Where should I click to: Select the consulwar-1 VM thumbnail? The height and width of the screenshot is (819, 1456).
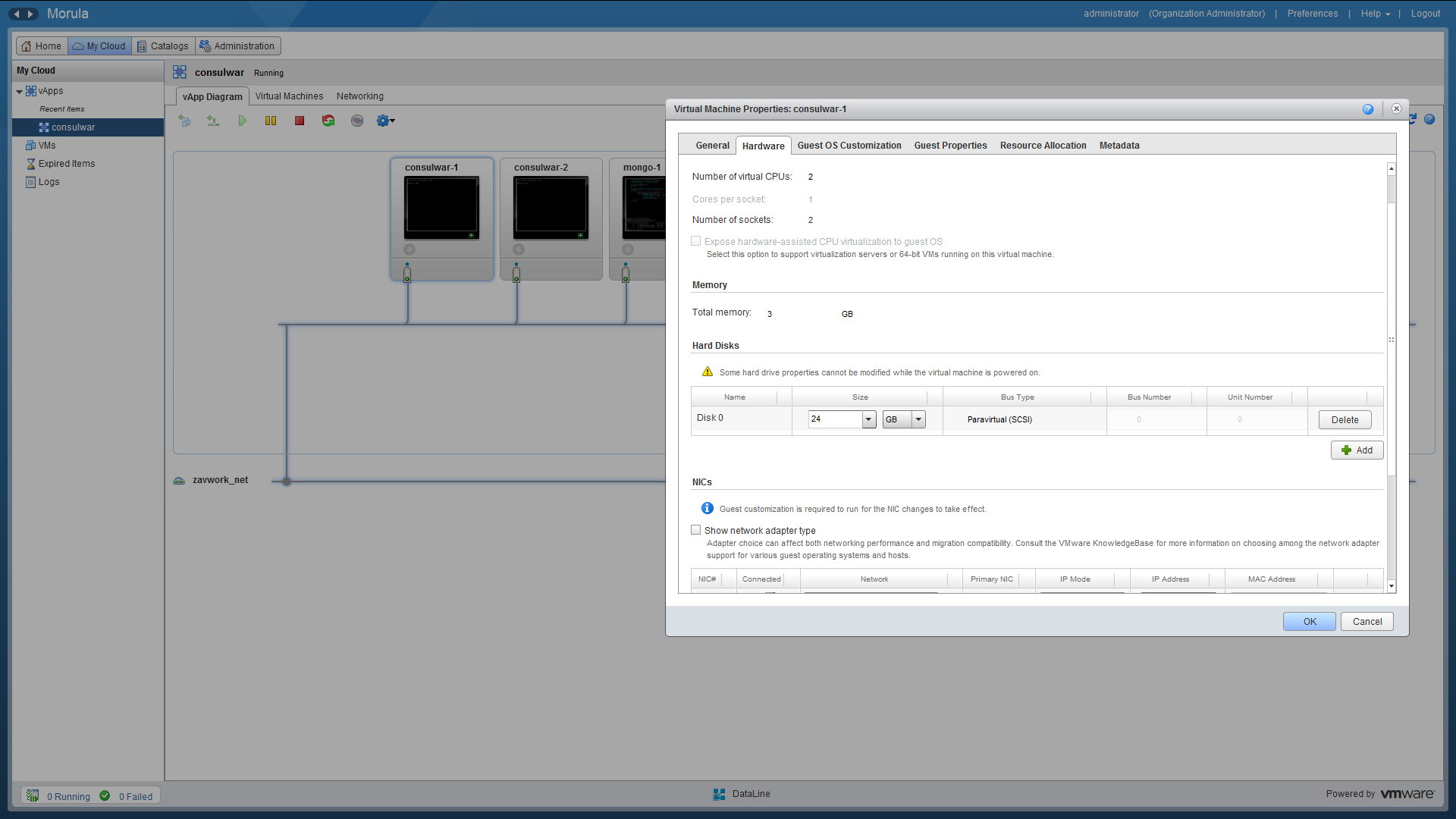pyautogui.click(x=441, y=208)
